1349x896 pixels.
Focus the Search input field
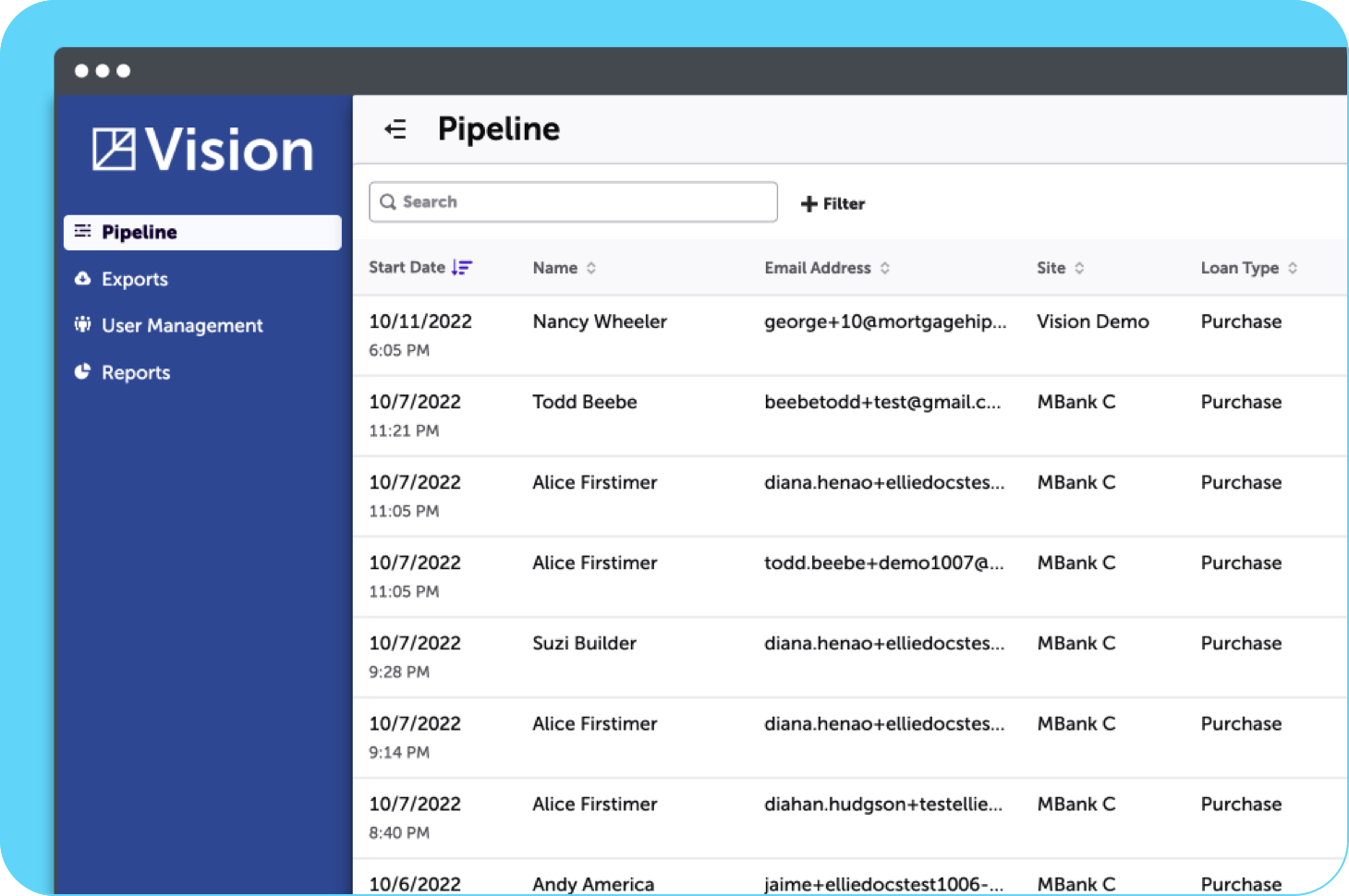[x=573, y=202]
